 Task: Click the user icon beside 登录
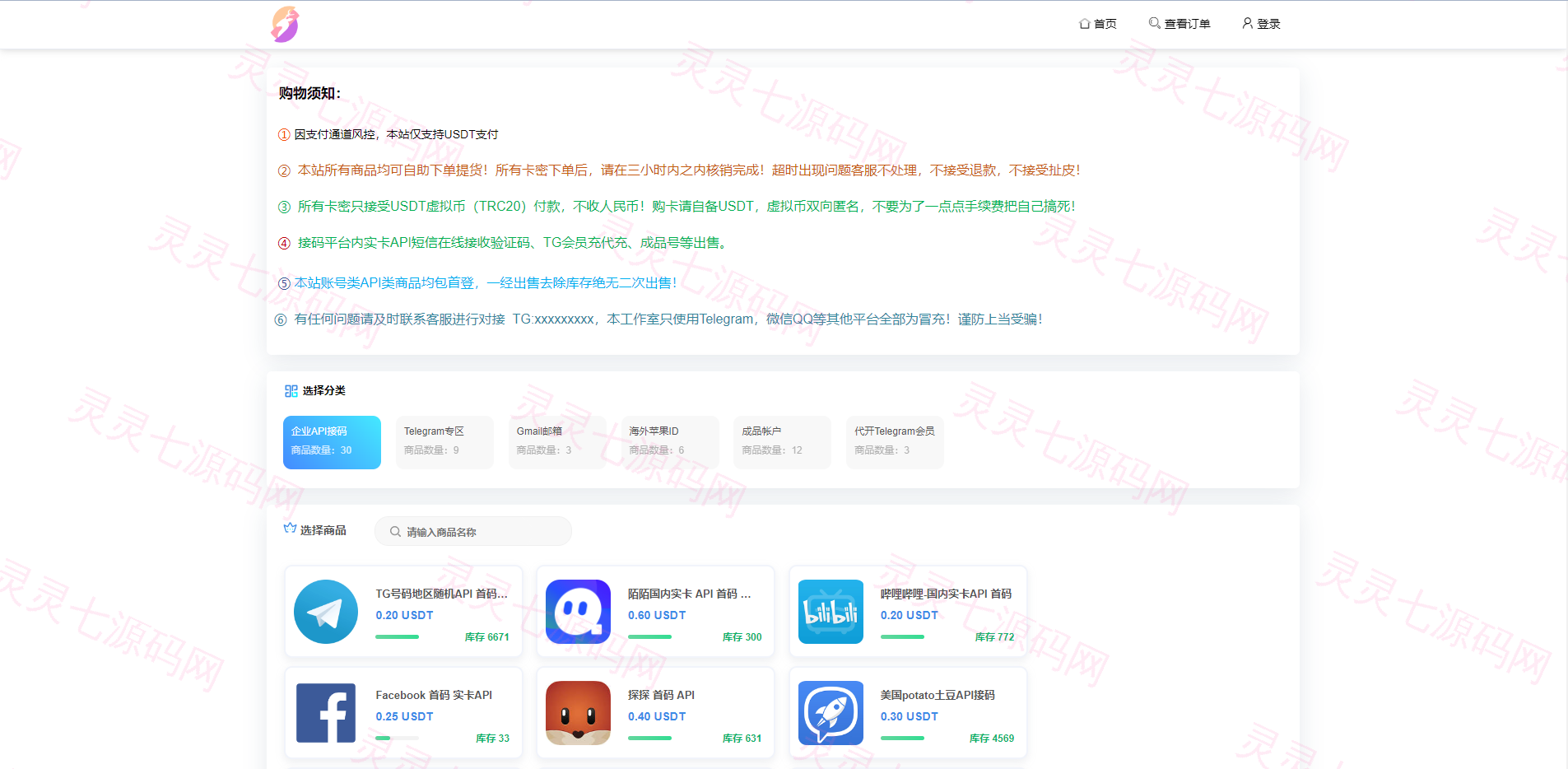[x=1248, y=23]
